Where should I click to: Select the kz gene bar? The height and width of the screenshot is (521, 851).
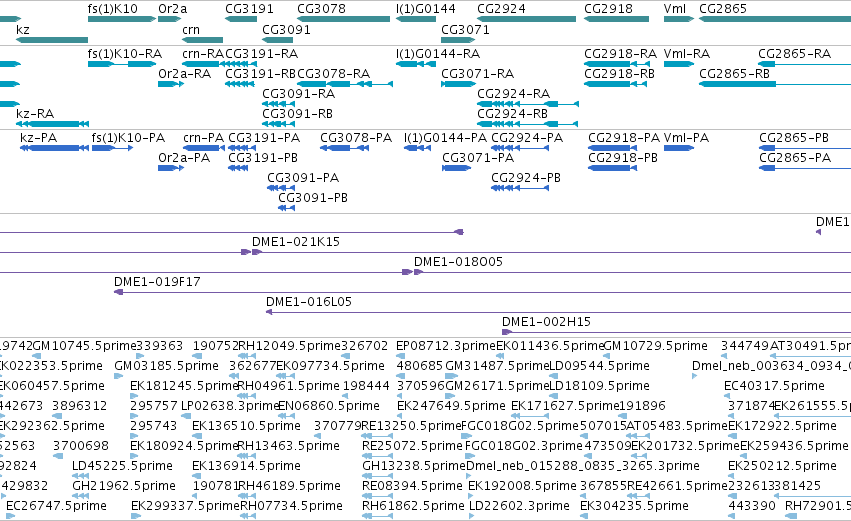(x=52, y=40)
